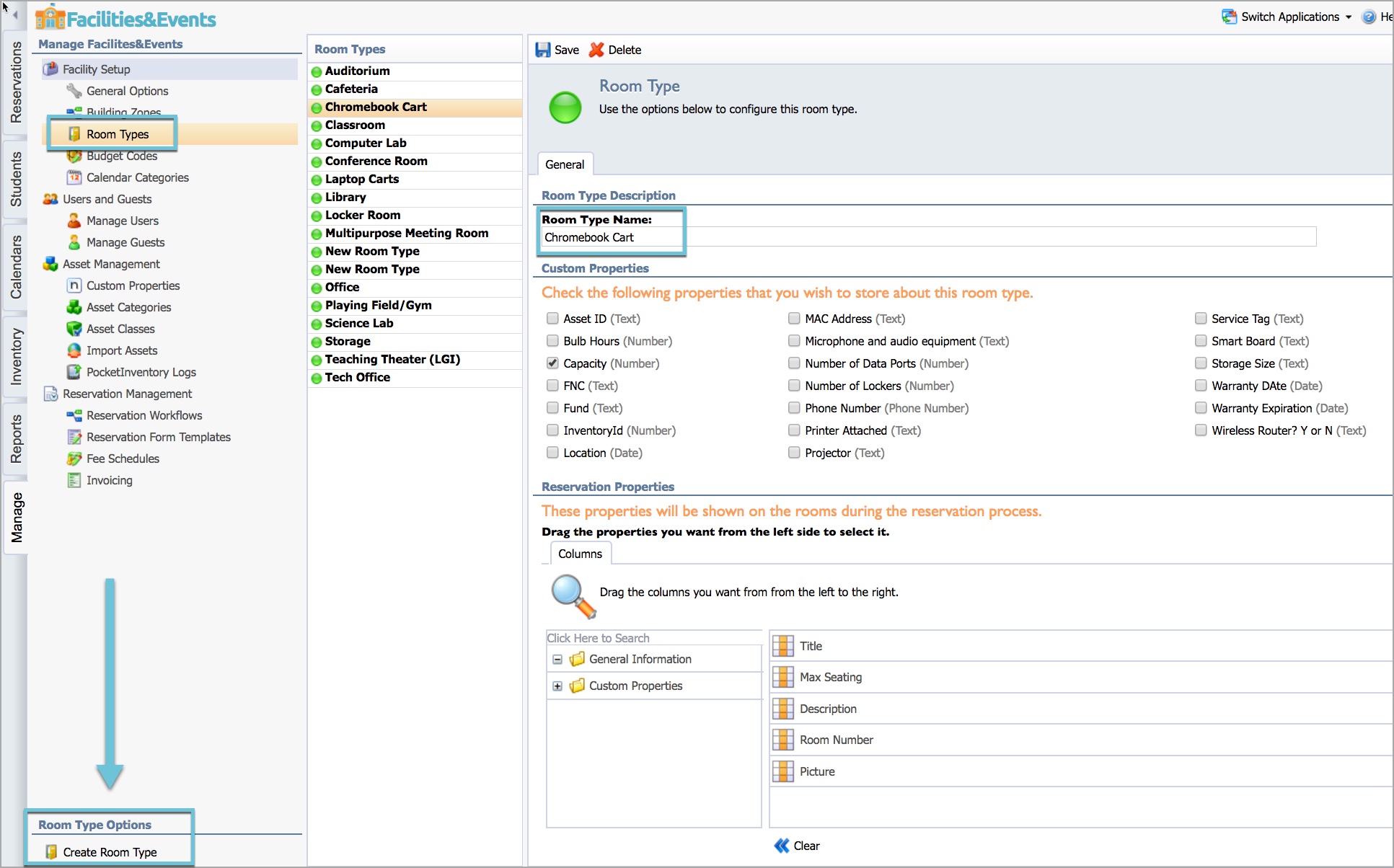Viewport: 1394px width, 868px height.
Task: Click the Help question mark icon
Action: 1369,17
